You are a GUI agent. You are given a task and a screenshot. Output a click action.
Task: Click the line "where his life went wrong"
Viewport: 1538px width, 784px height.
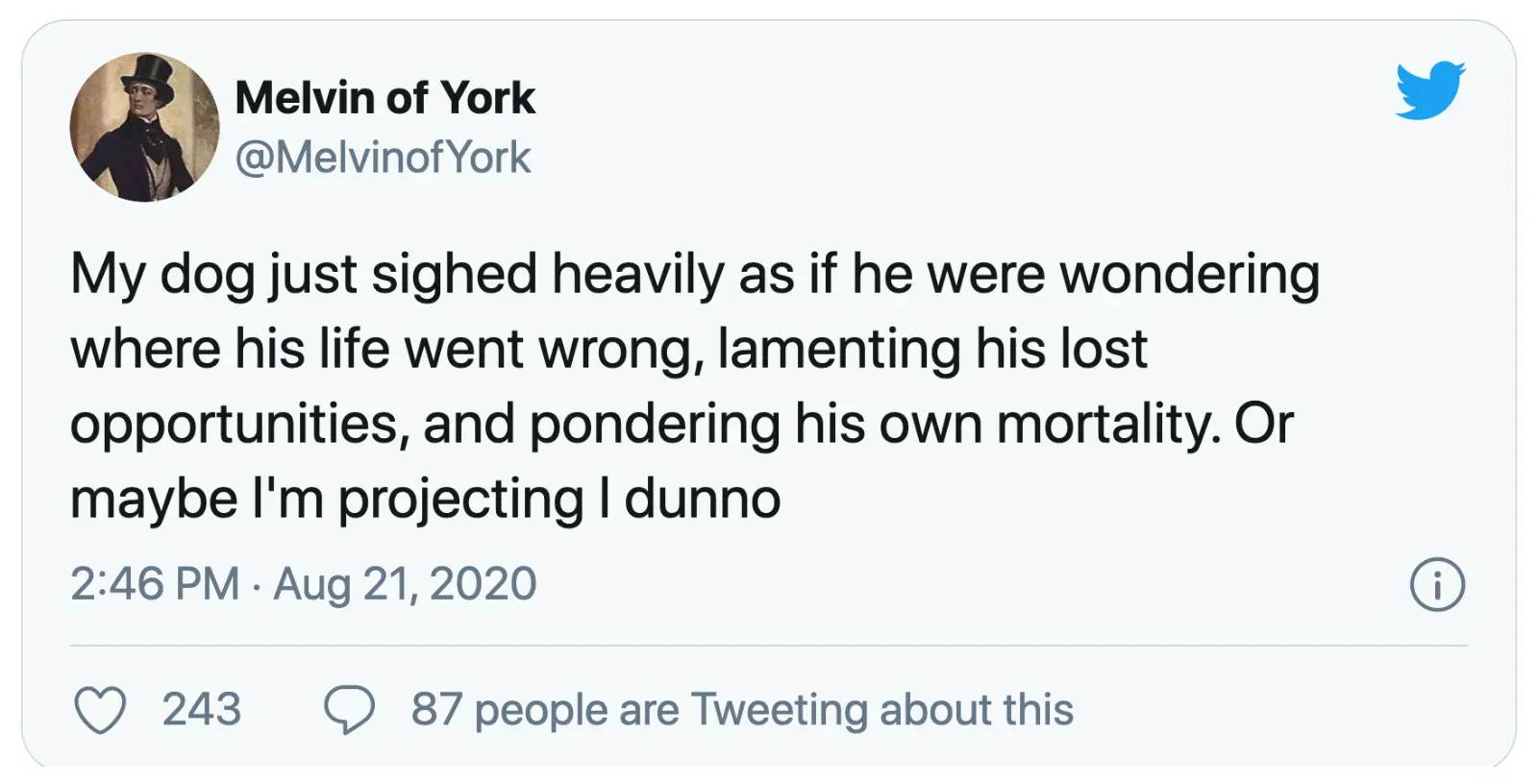(608, 349)
